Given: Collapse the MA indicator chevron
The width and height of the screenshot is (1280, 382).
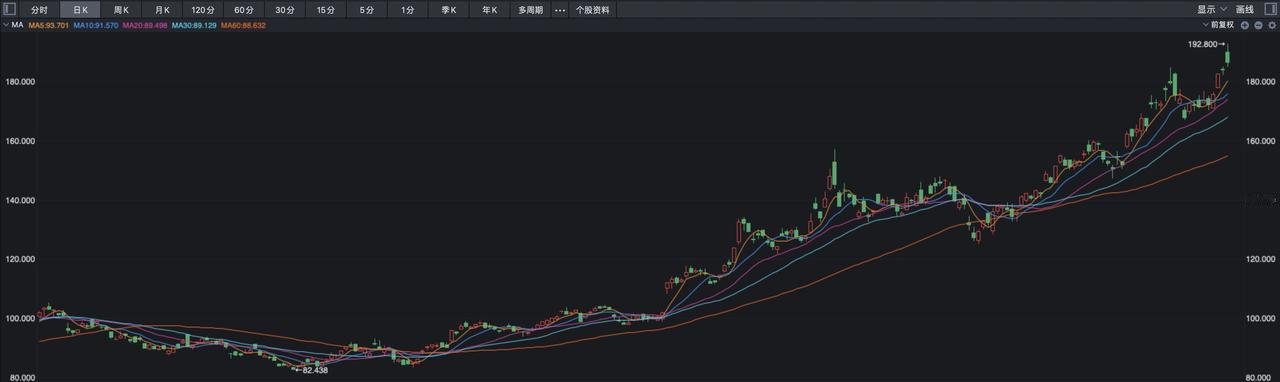Looking at the screenshot, I should click(5, 24).
